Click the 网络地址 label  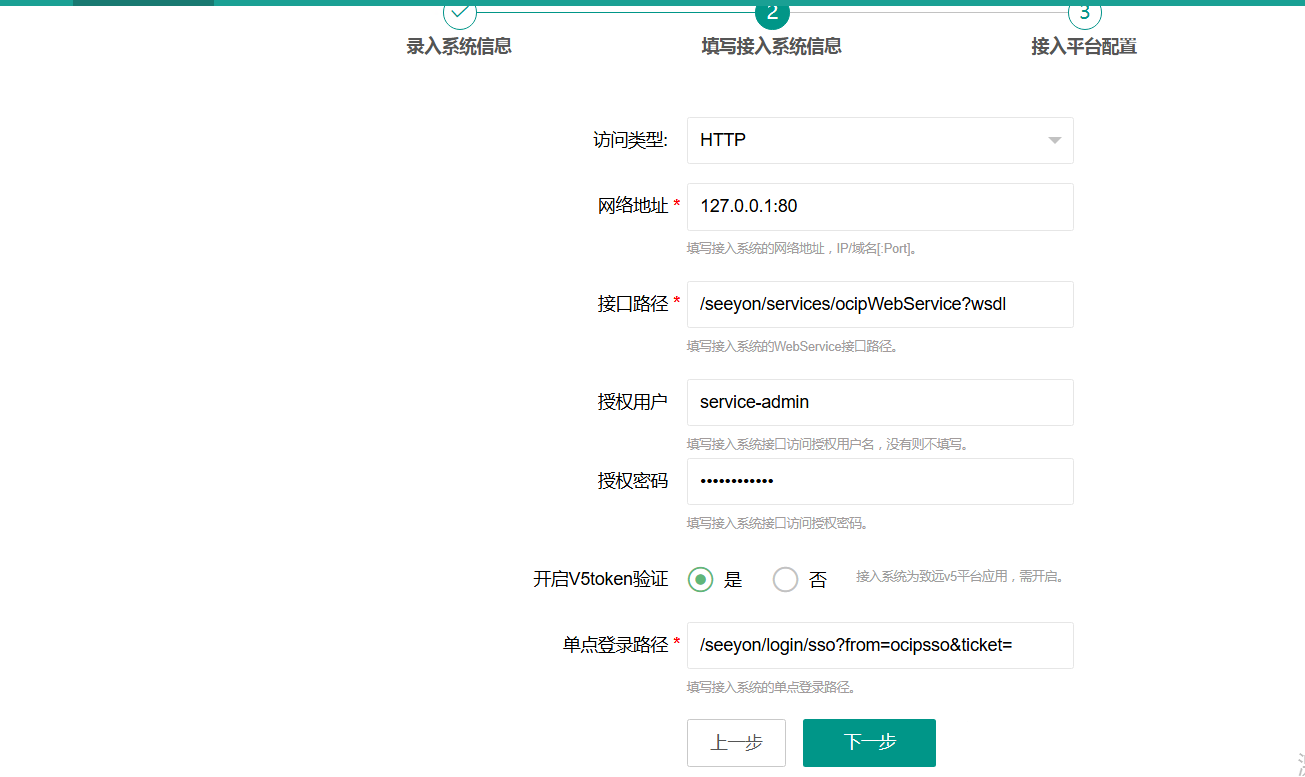pyautogui.click(x=633, y=206)
